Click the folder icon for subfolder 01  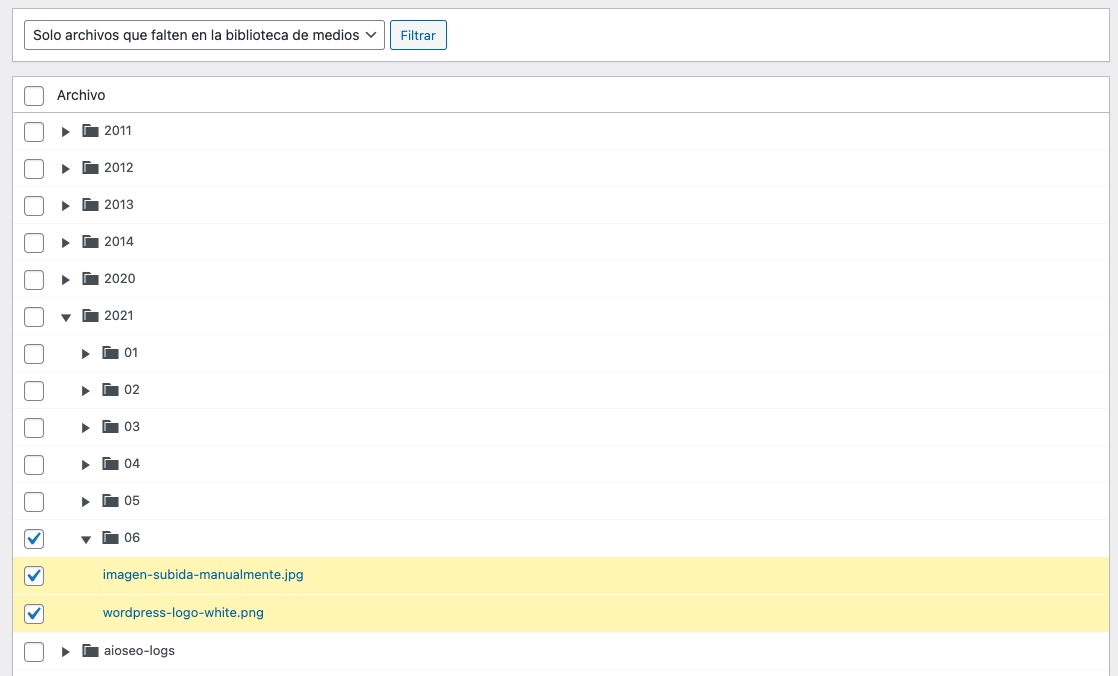pyautogui.click(x=111, y=353)
